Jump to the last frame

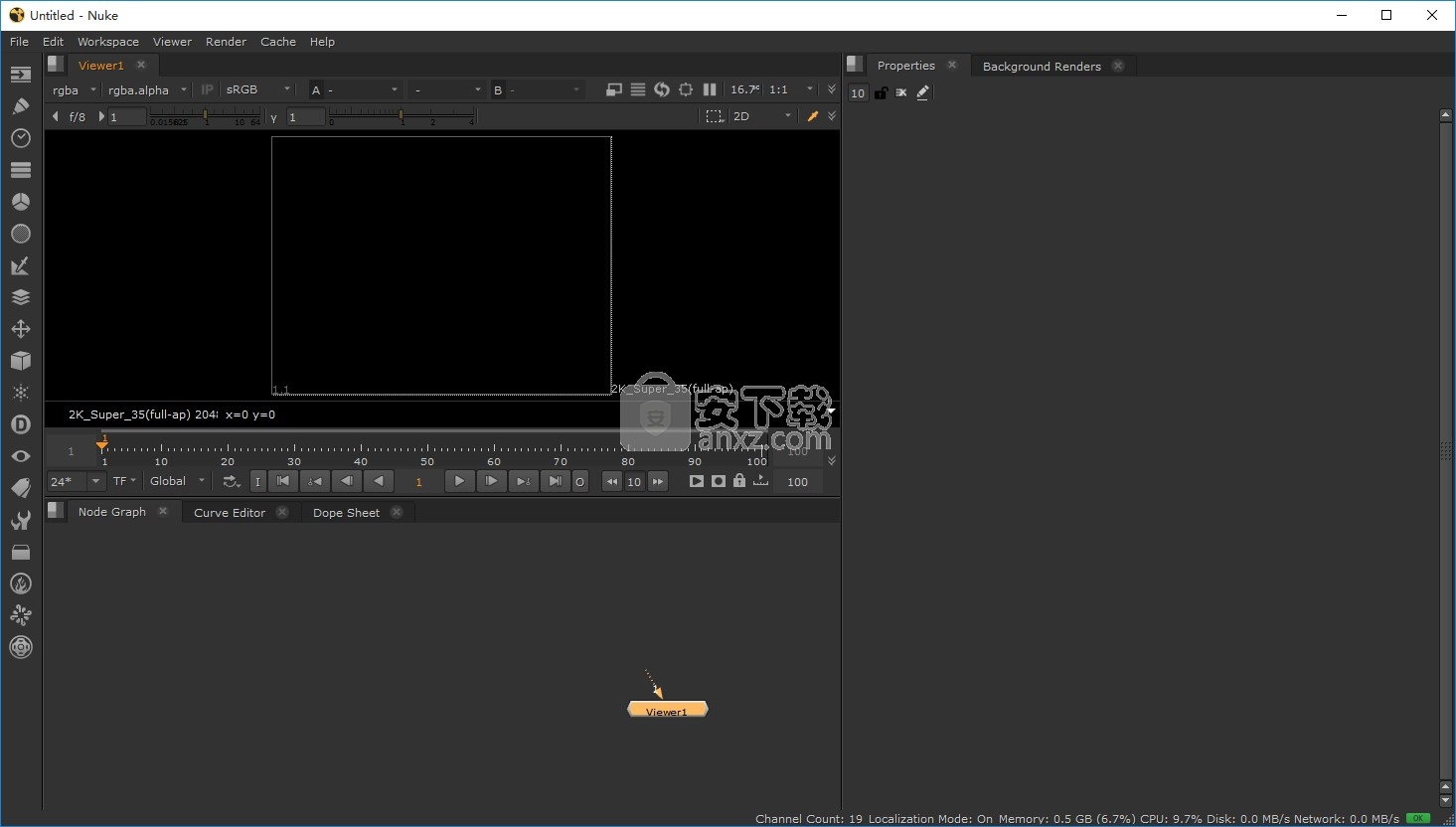pyautogui.click(x=555, y=481)
